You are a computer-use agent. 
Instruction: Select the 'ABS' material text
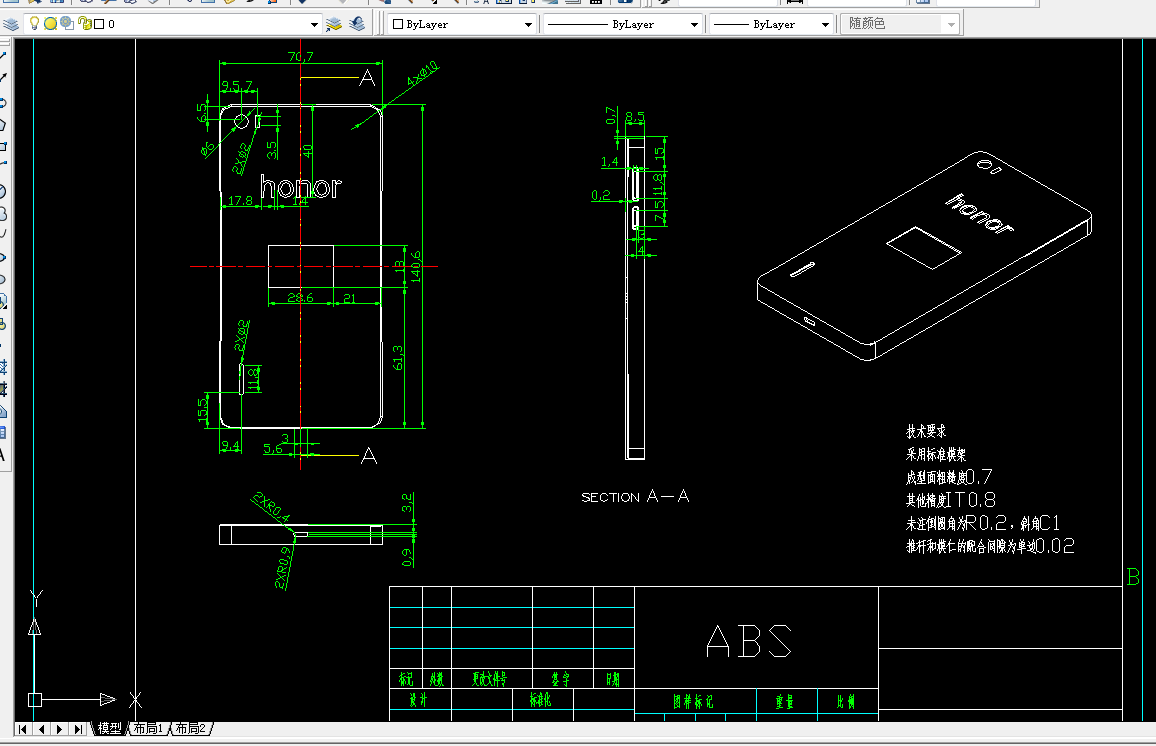tap(749, 641)
